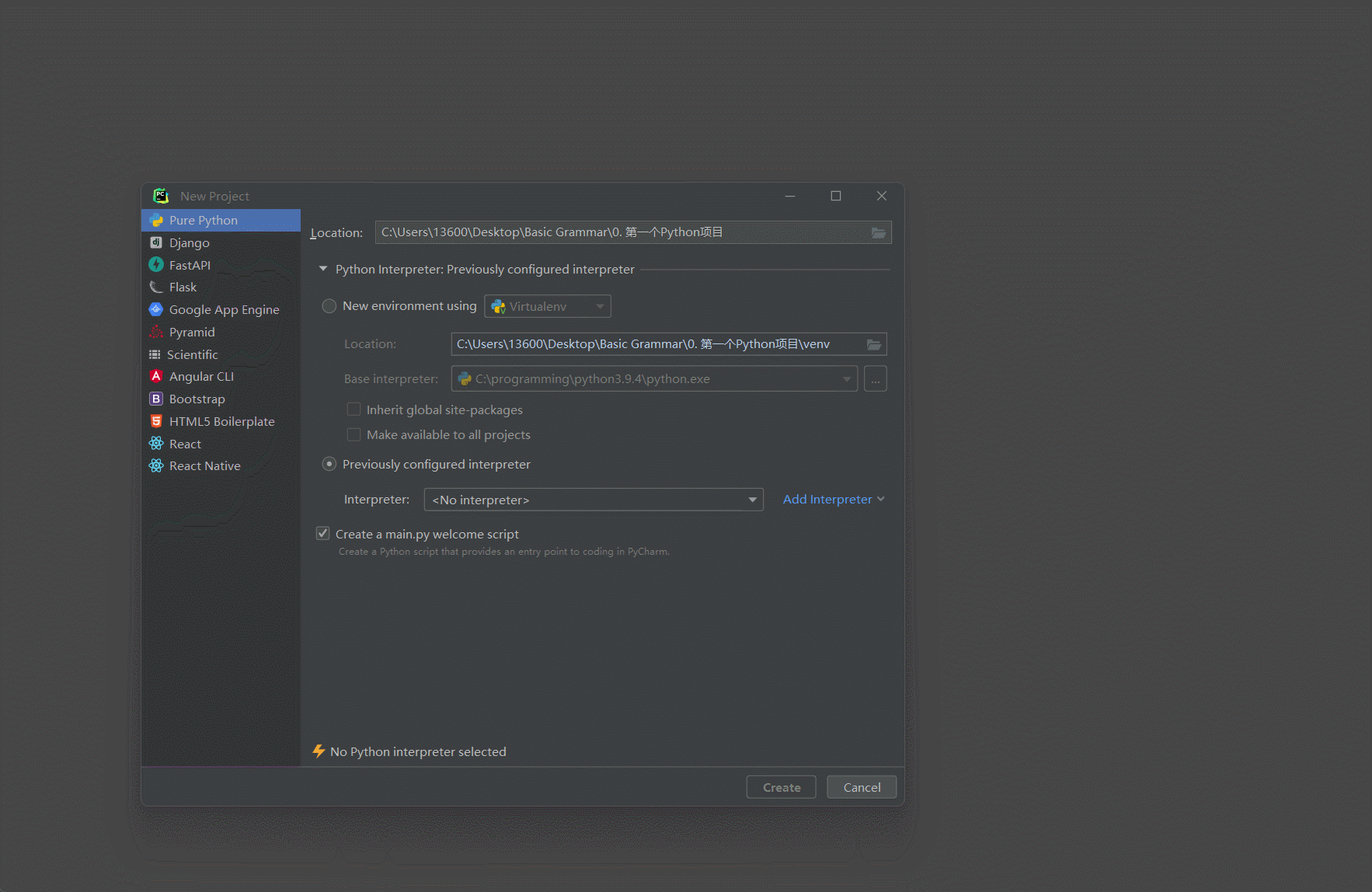Click the Python Interpreter section header text

click(x=485, y=269)
